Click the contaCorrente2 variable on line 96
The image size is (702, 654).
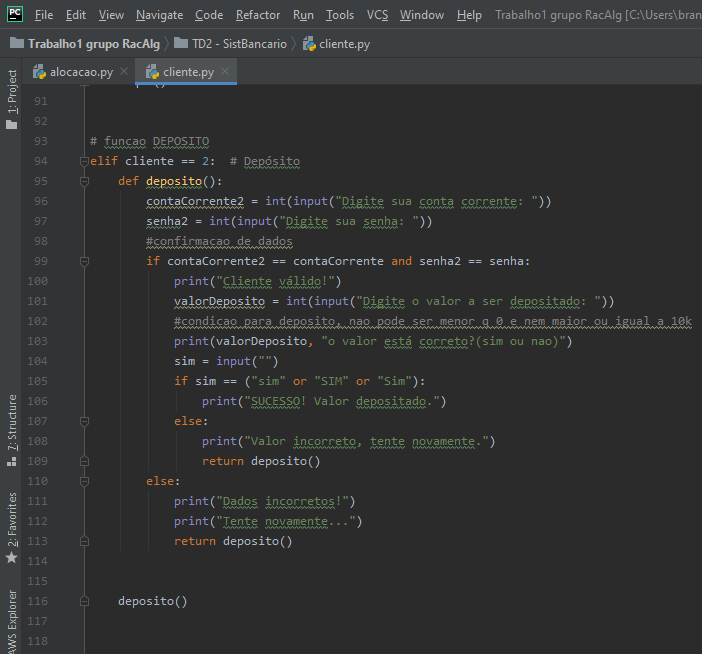click(195, 201)
